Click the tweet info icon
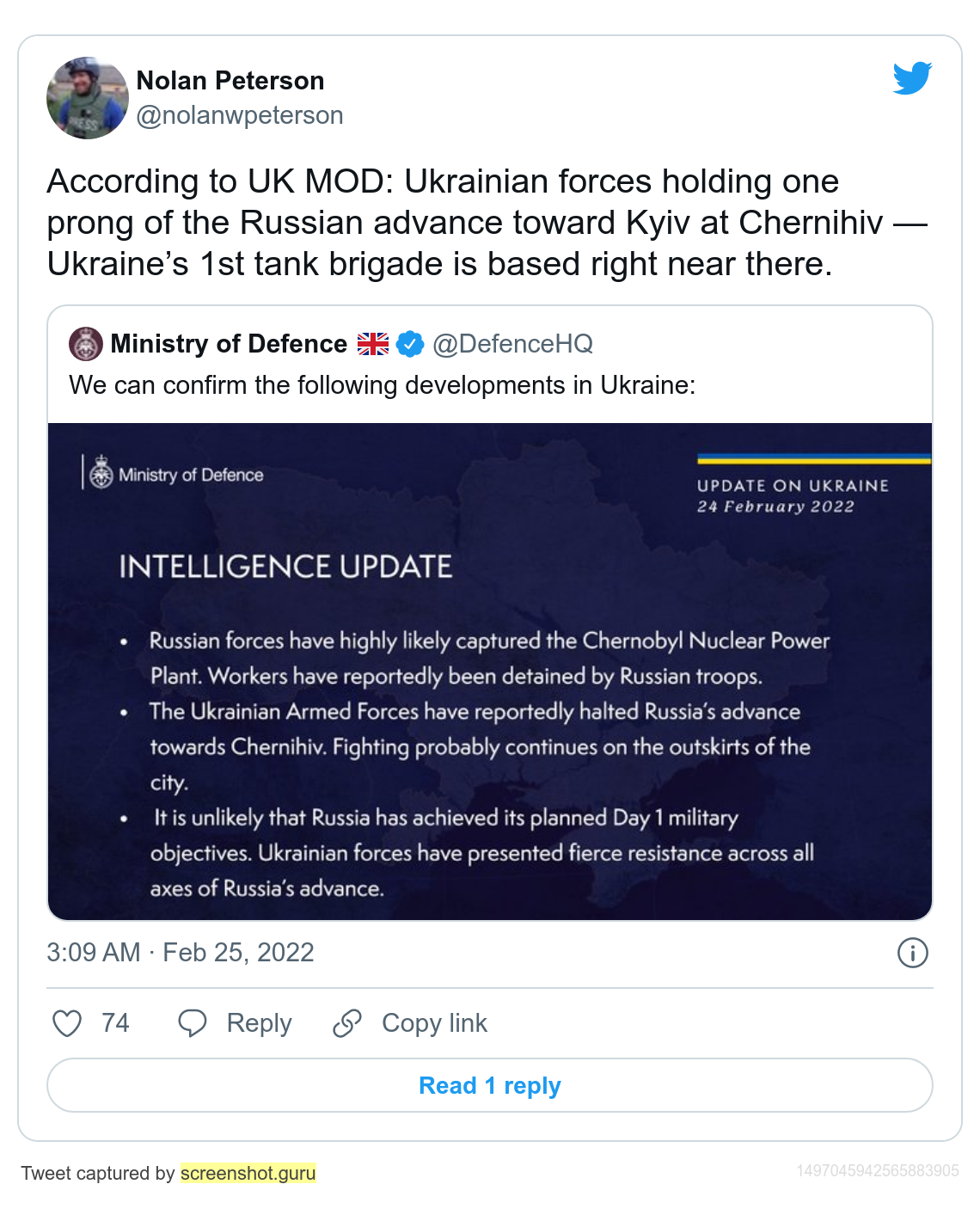Image resolution: width=980 pixels, height=1221 pixels. (x=912, y=953)
